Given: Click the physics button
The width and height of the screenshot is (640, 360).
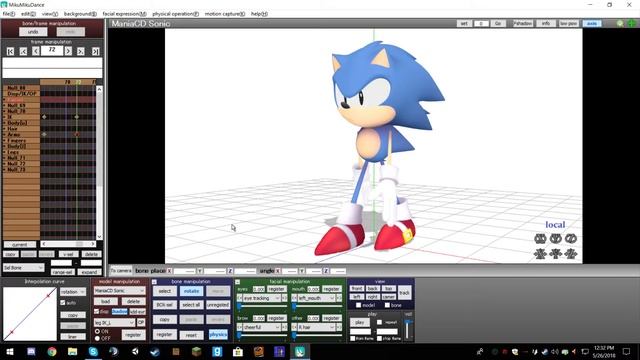Looking at the screenshot, I should point(218,335).
